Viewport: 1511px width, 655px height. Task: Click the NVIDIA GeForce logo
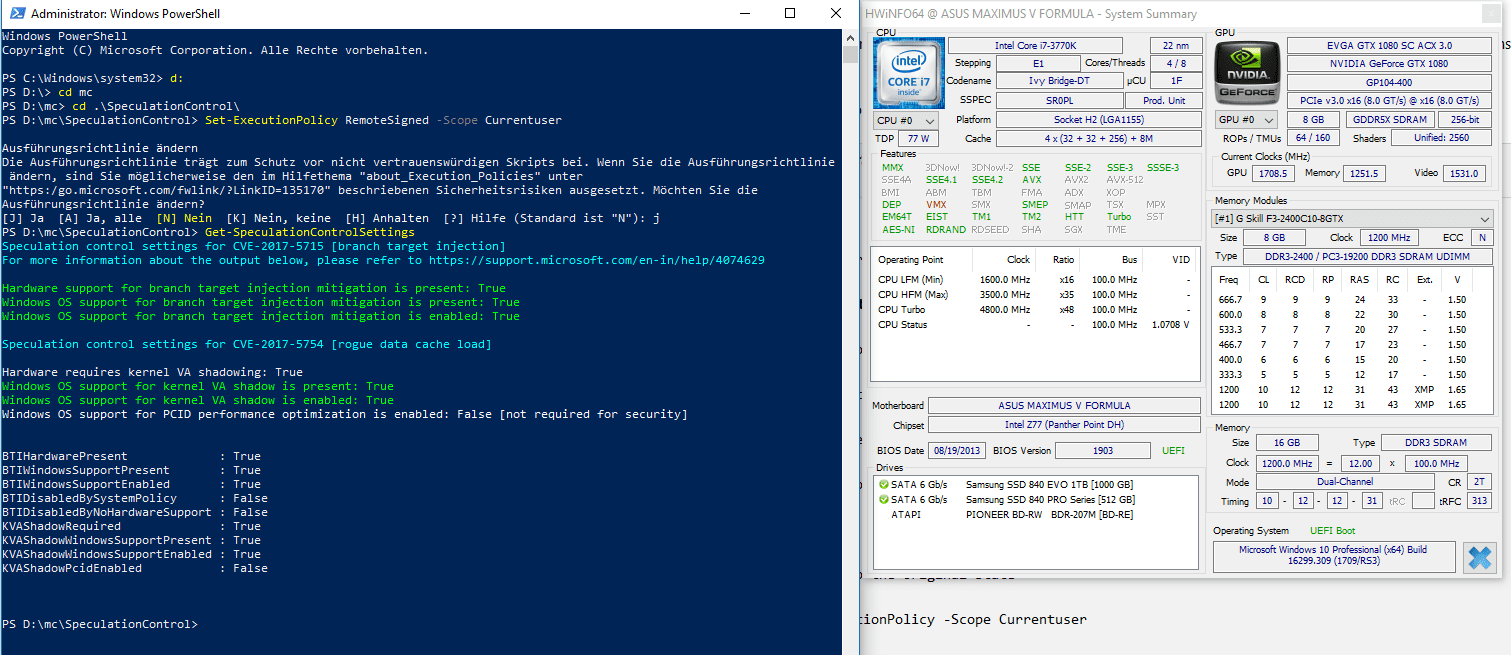point(1247,74)
